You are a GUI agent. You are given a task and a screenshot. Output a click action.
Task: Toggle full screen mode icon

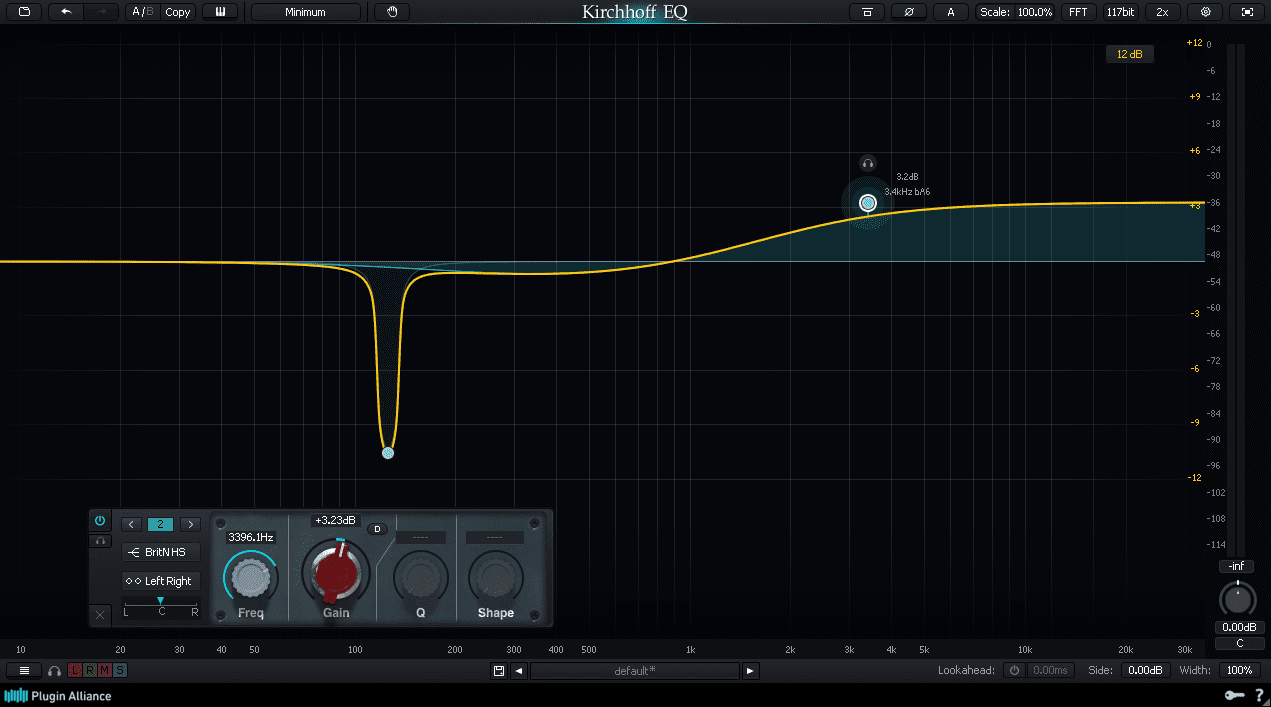(x=1247, y=12)
